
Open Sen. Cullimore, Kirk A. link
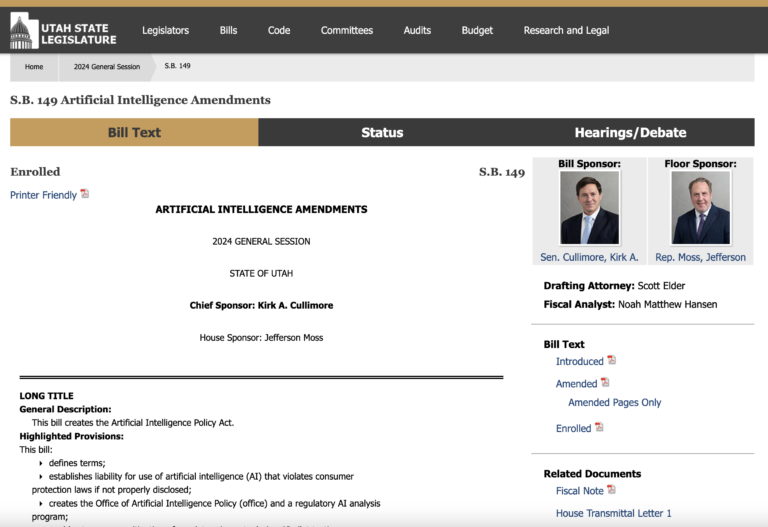[x=589, y=257]
